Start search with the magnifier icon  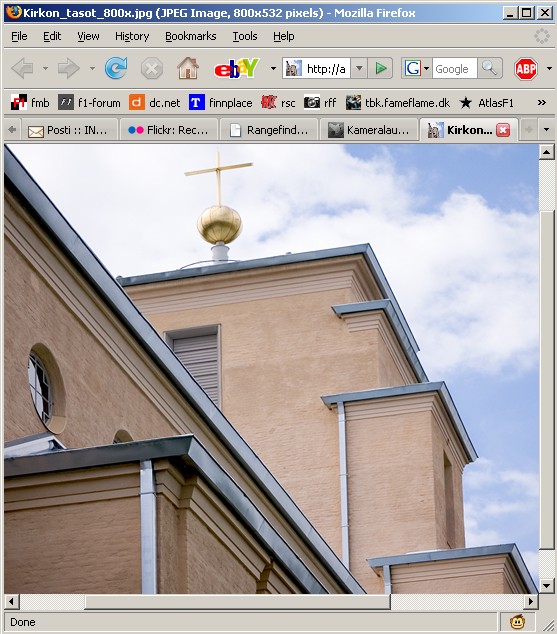click(x=489, y=68)
